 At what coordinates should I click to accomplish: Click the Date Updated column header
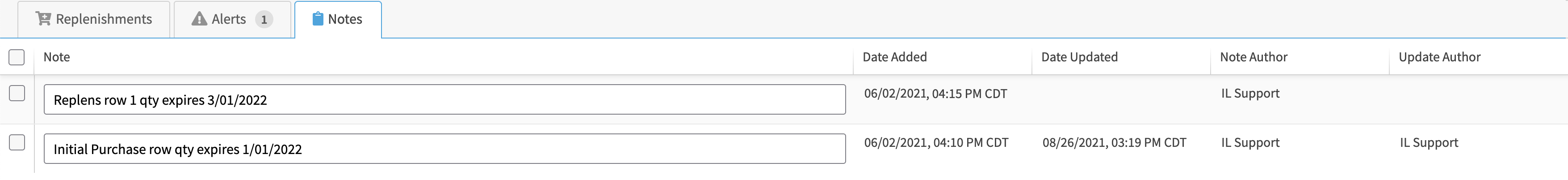1079,57
